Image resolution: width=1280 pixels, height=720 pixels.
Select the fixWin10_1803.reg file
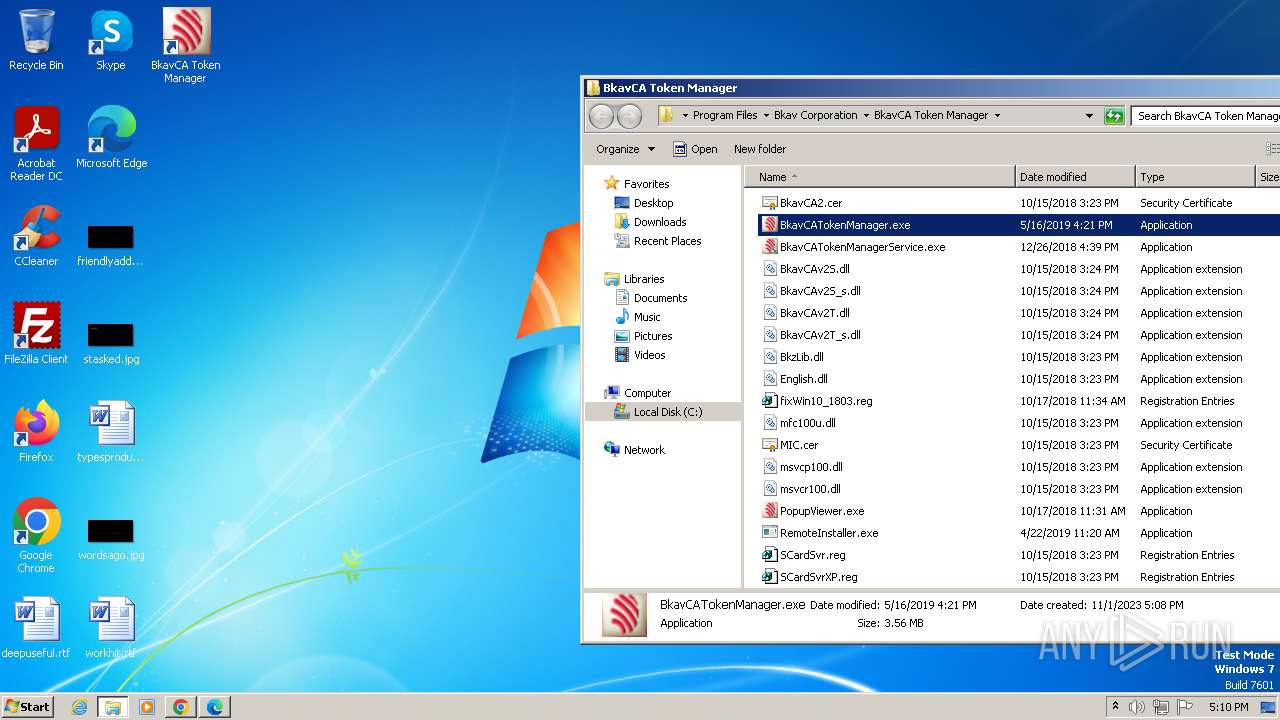(x=826, y=401)
